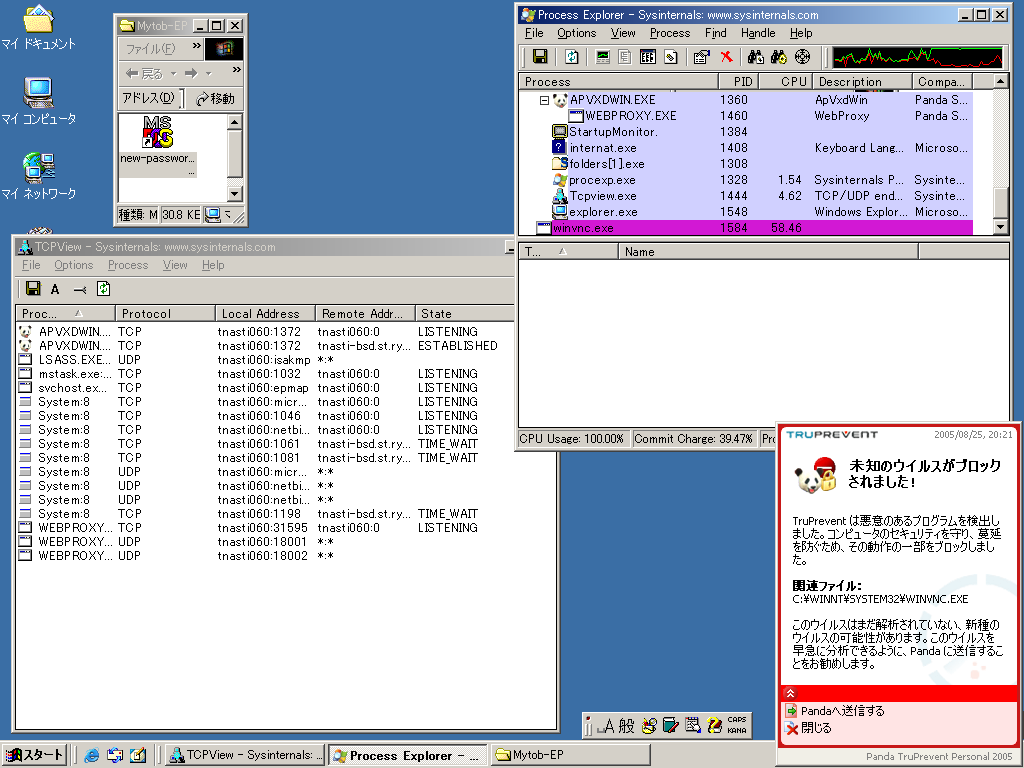Viewport: 1024px width, 768px height.
Task: Click the Properties icon in Process Explorer toolbar
Action: click(701, 57)
